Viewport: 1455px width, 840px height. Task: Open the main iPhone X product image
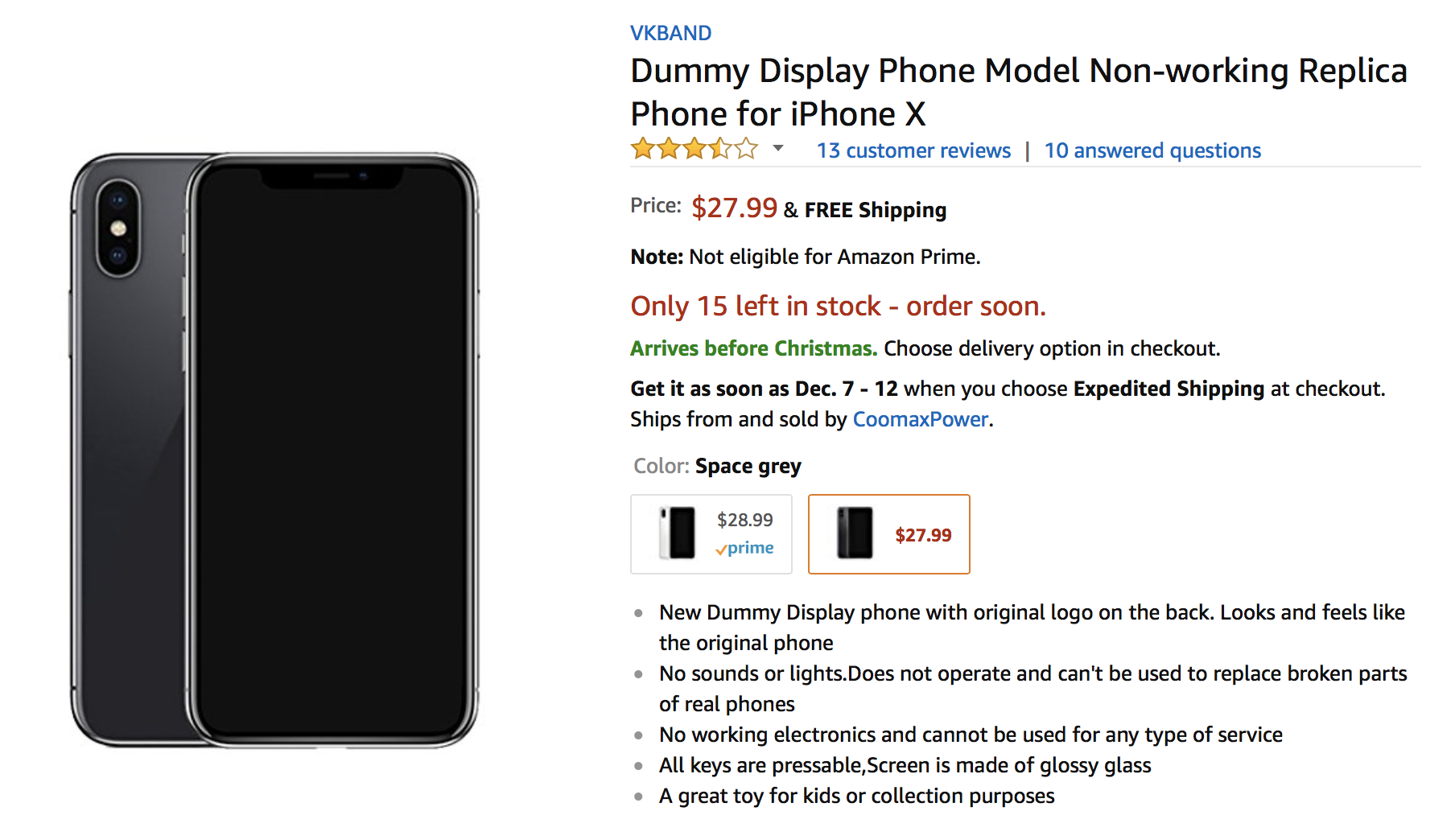click(x=275, y=449)
